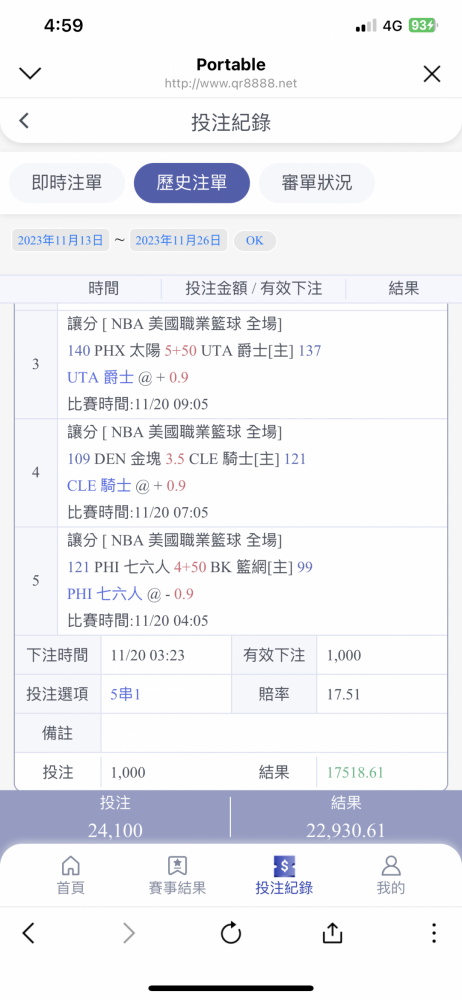Tap the 5串1 bet option link
Screen dimensions: 462x1000
click(x=126, y=694)
